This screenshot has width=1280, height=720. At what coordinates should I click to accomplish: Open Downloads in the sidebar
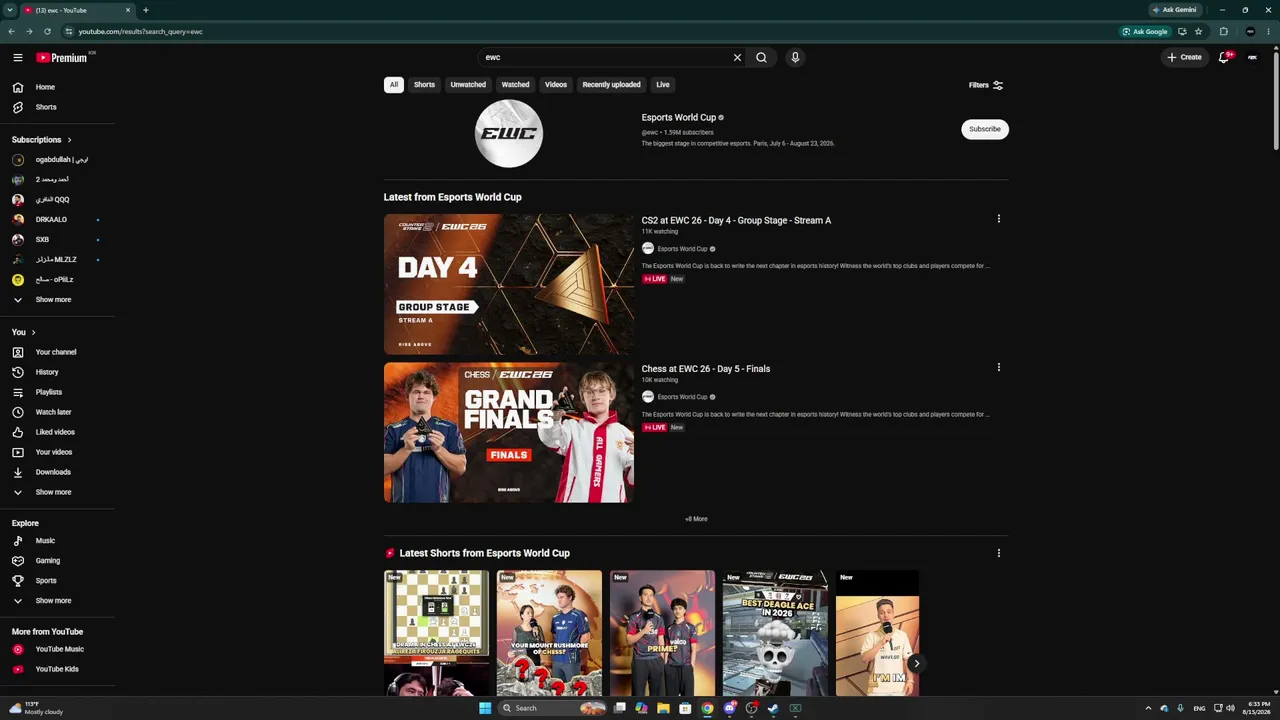click(57, 472)
